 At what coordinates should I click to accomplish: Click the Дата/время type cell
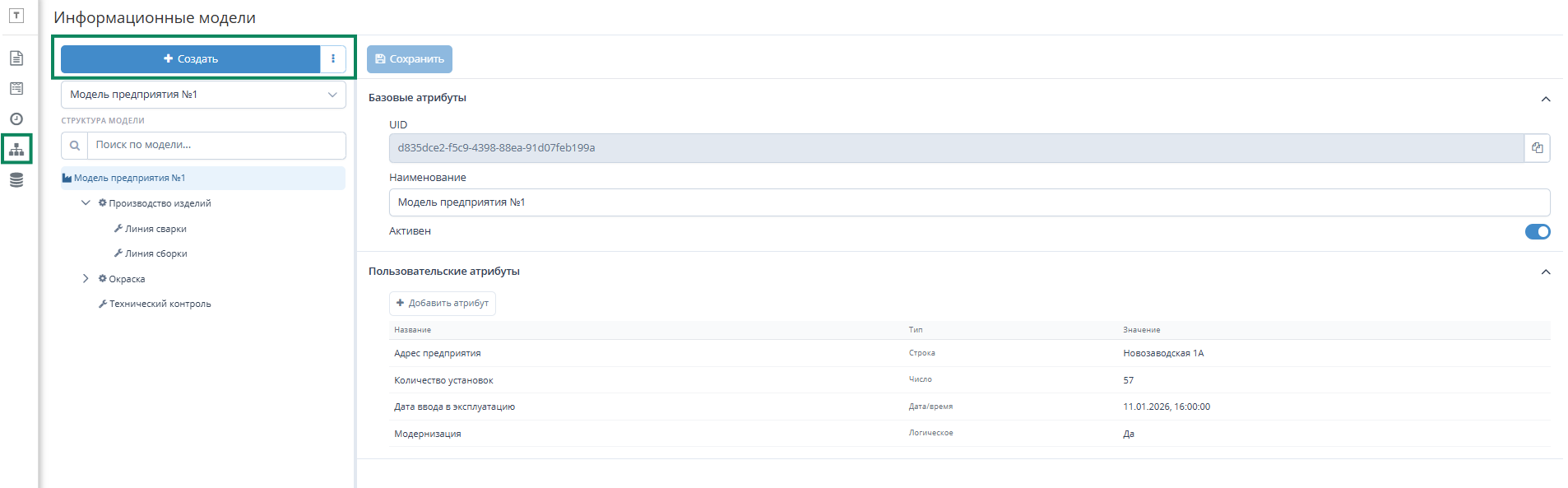click(930, 407)
